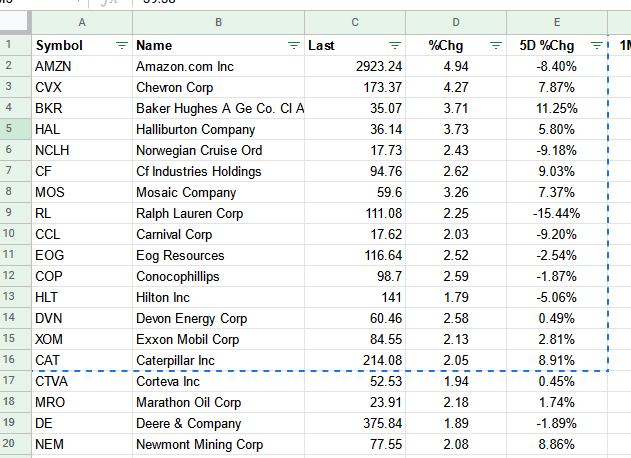631x458 pixels.
Task: Select column C header
Action: point(355,23)
